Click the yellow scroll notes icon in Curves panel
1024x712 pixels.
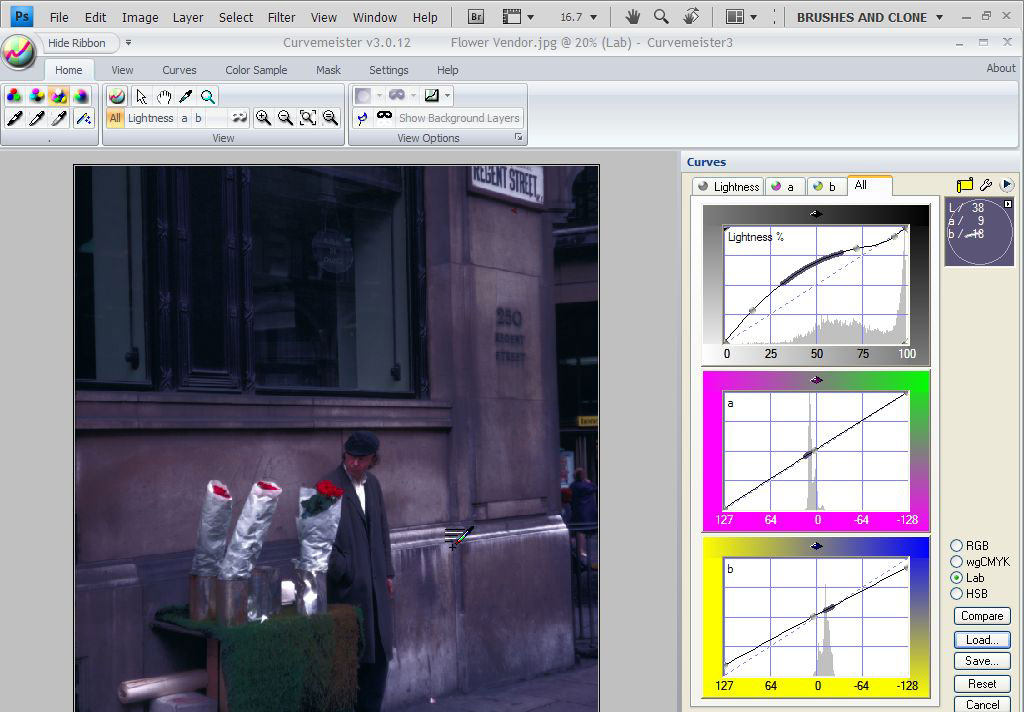965,186
